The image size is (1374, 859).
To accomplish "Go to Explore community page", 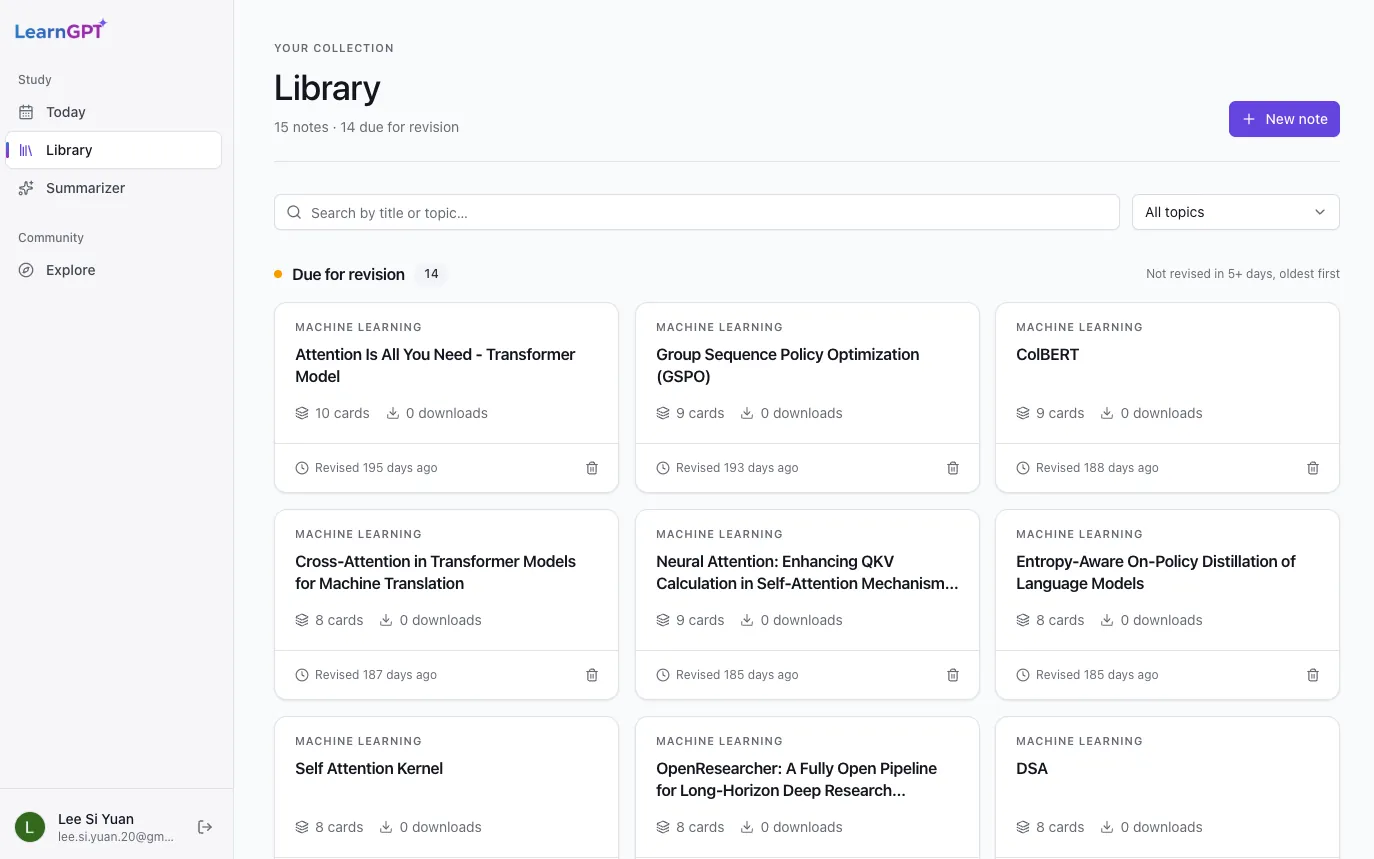I will point(113,270).
